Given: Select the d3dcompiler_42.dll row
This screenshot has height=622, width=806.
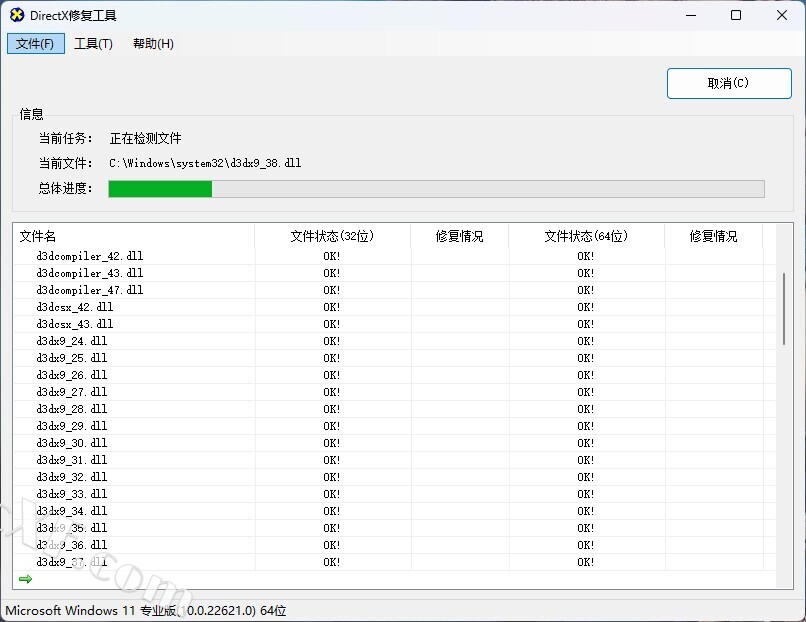Looking at the screenshot, I should (394, 256).
